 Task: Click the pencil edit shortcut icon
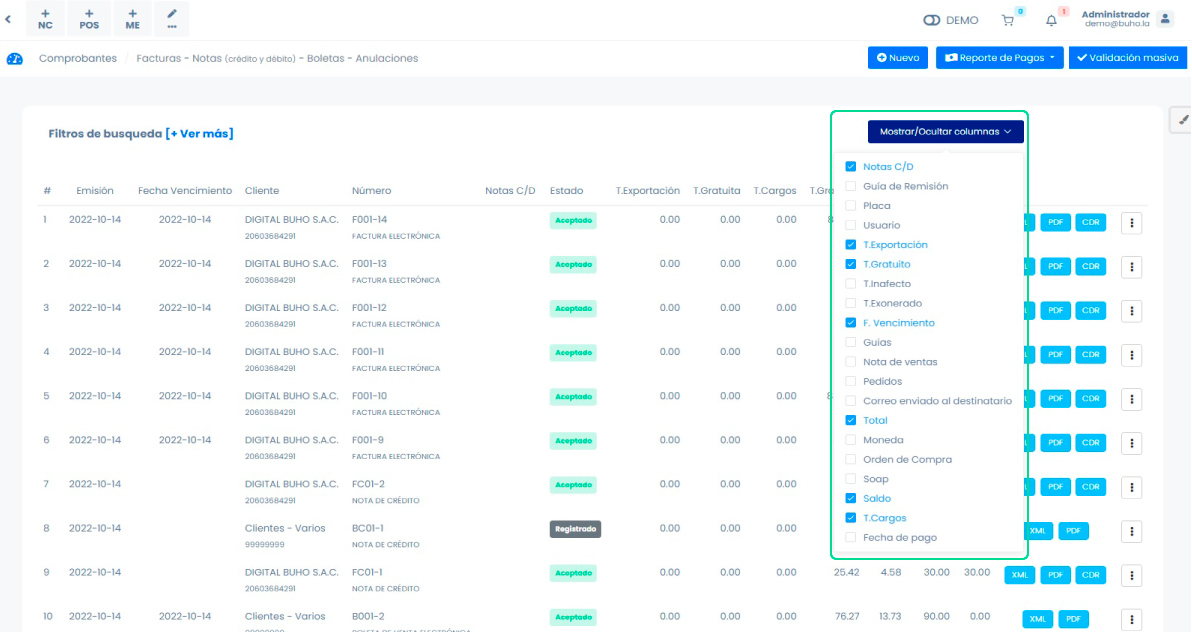pos(172,20)
